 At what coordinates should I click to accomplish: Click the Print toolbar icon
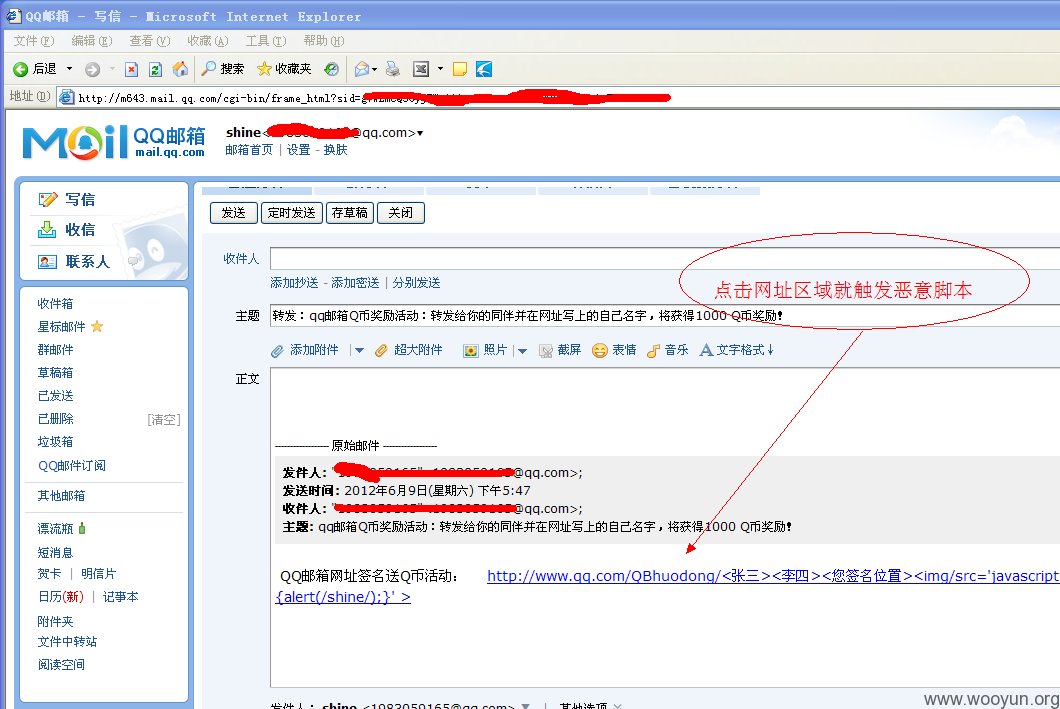pos(393,69)
